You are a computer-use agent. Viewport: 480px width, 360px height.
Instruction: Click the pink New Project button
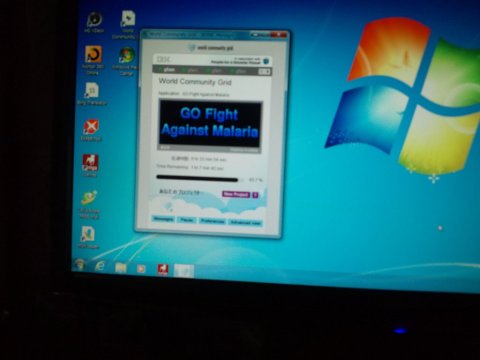pos(236,194)
